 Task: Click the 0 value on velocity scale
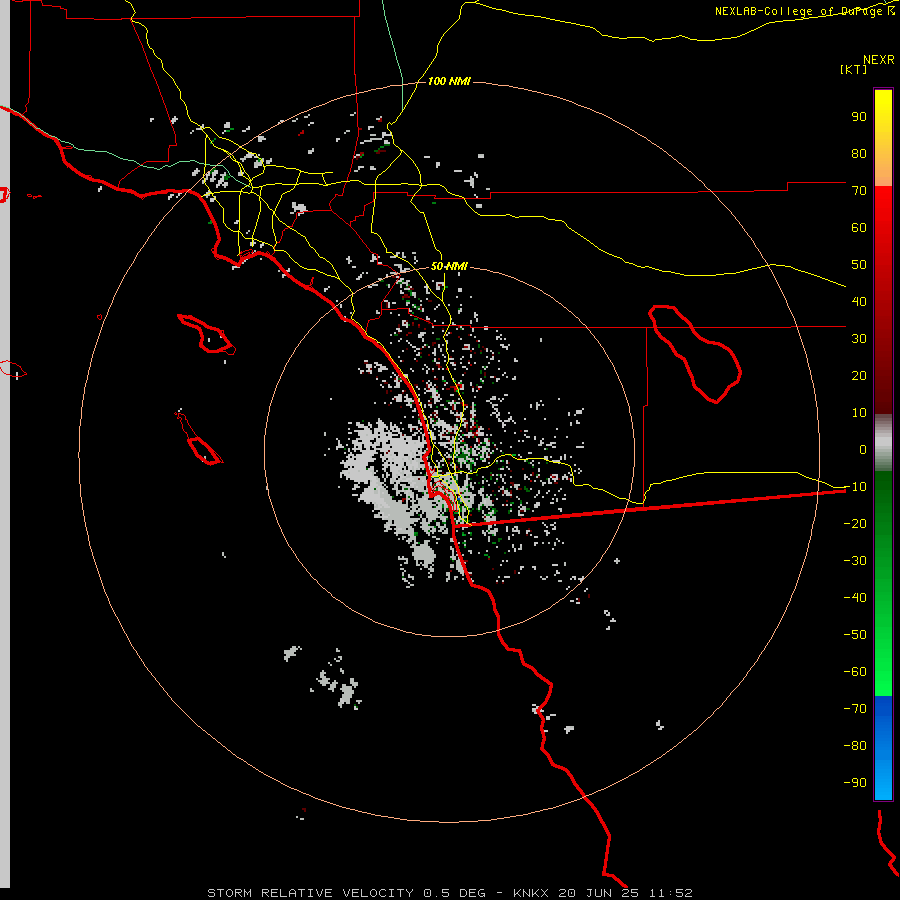(863, 449)
